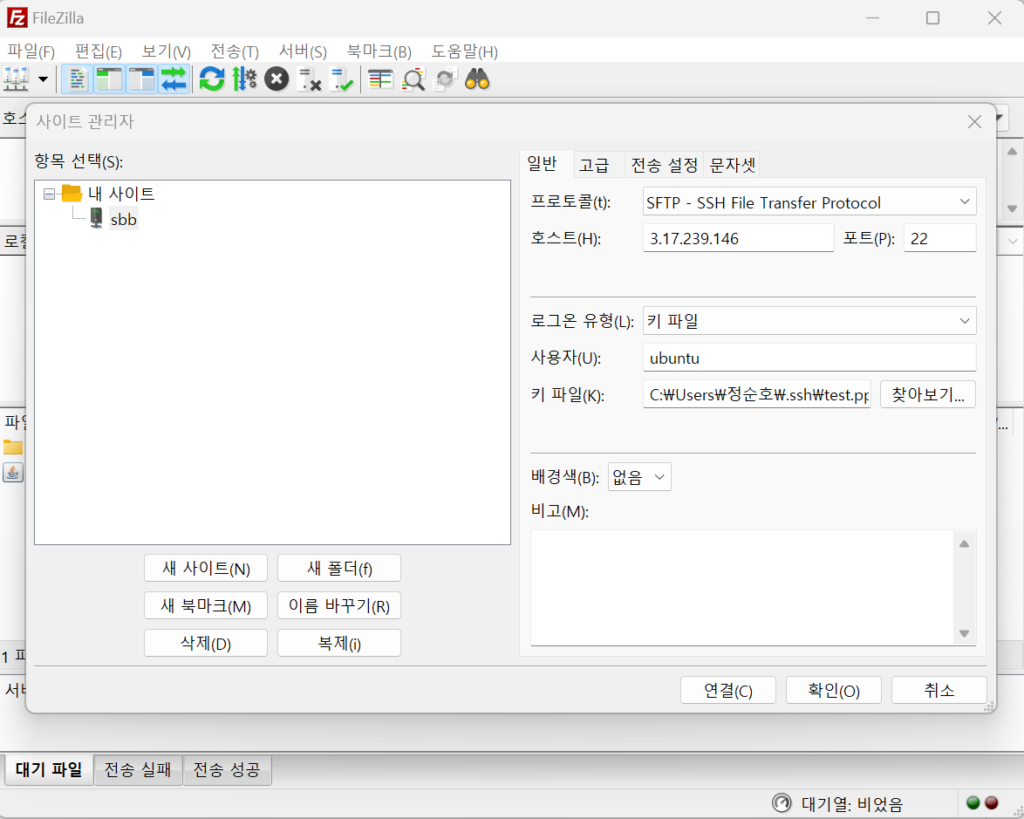Close the 사이트 관리자 dialog
The width and height of the screenshot is (1024, 819).
tap(974, 121)
